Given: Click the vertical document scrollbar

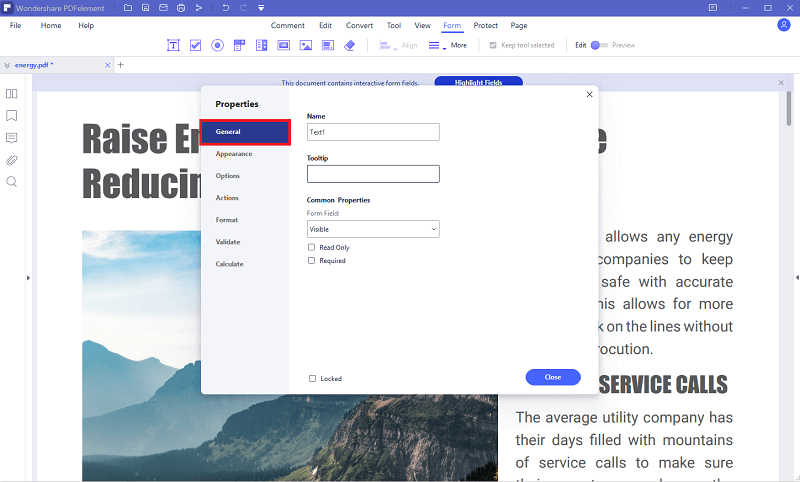Looking at the screenshot, I should tap(789, 108).
